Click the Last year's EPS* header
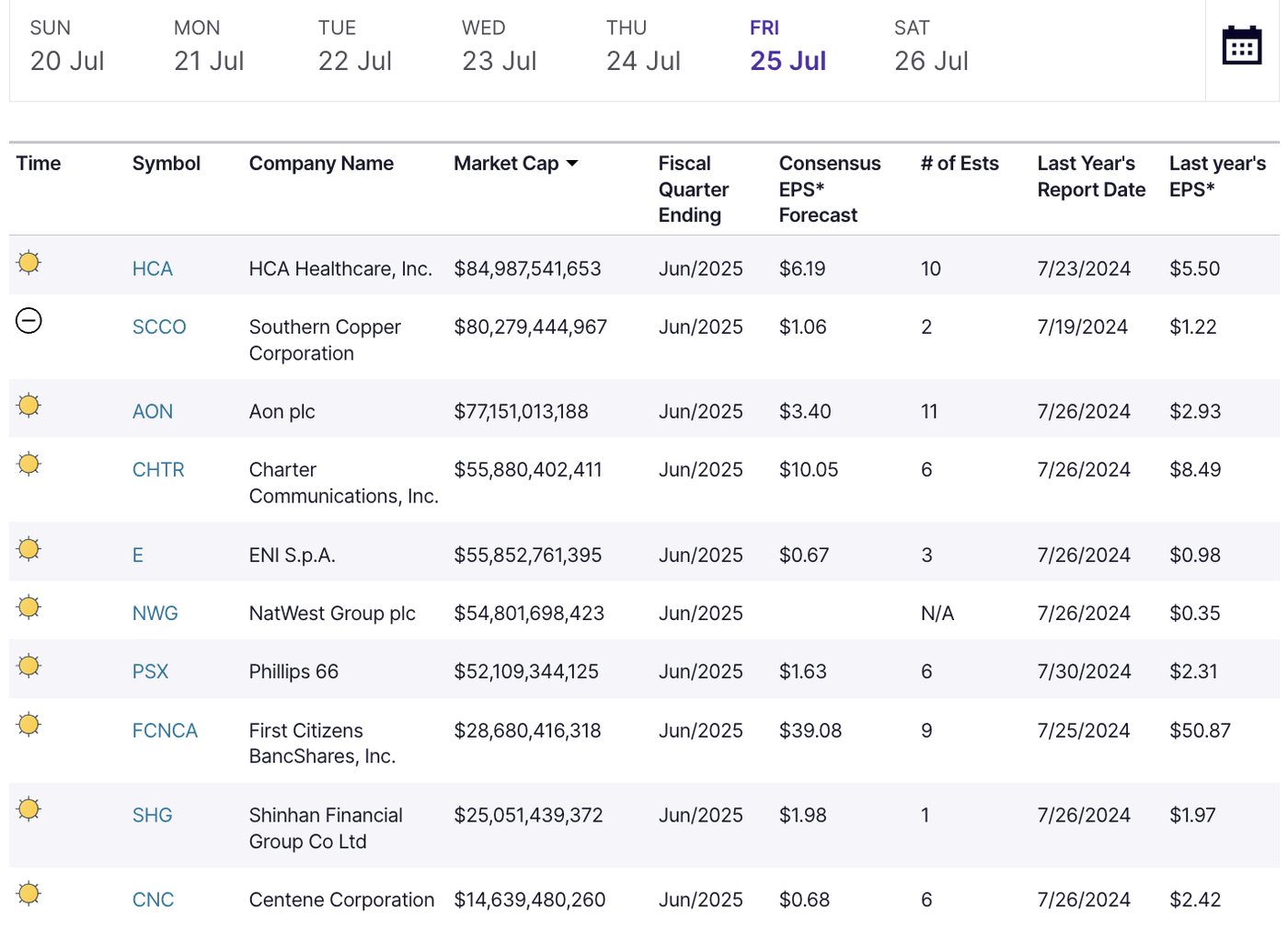 [x=1217, y=177]
